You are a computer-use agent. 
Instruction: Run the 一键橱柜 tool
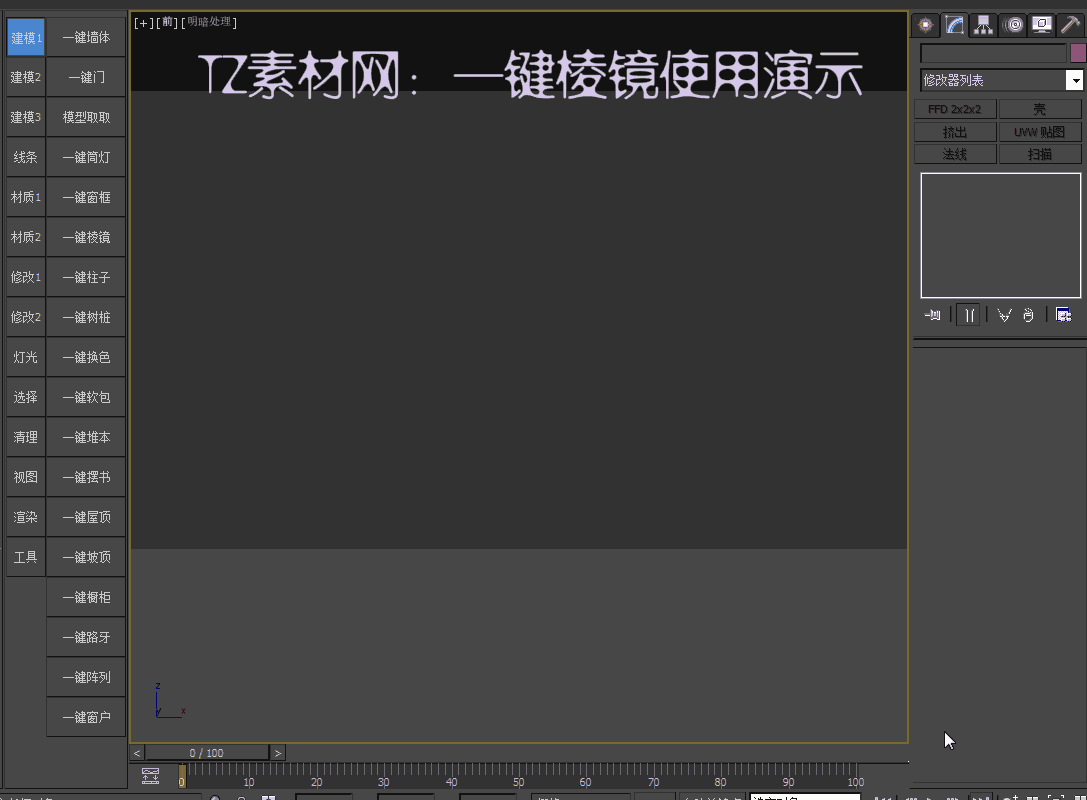tap(86, 598)
